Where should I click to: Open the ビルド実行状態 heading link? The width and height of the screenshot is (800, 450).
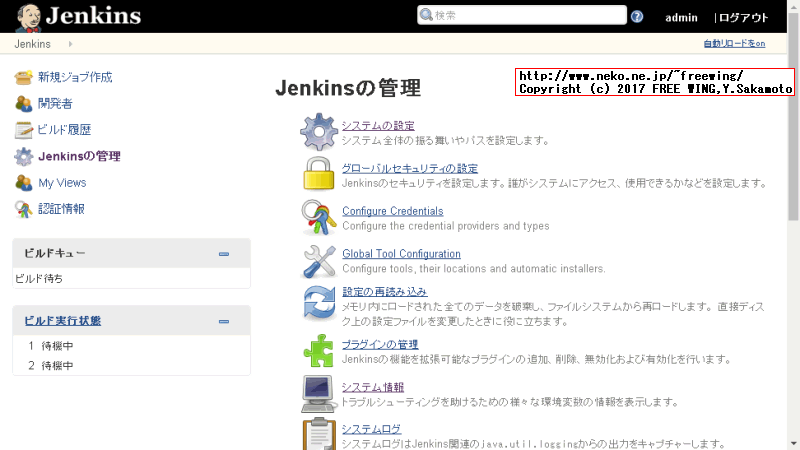coord(63,320)
